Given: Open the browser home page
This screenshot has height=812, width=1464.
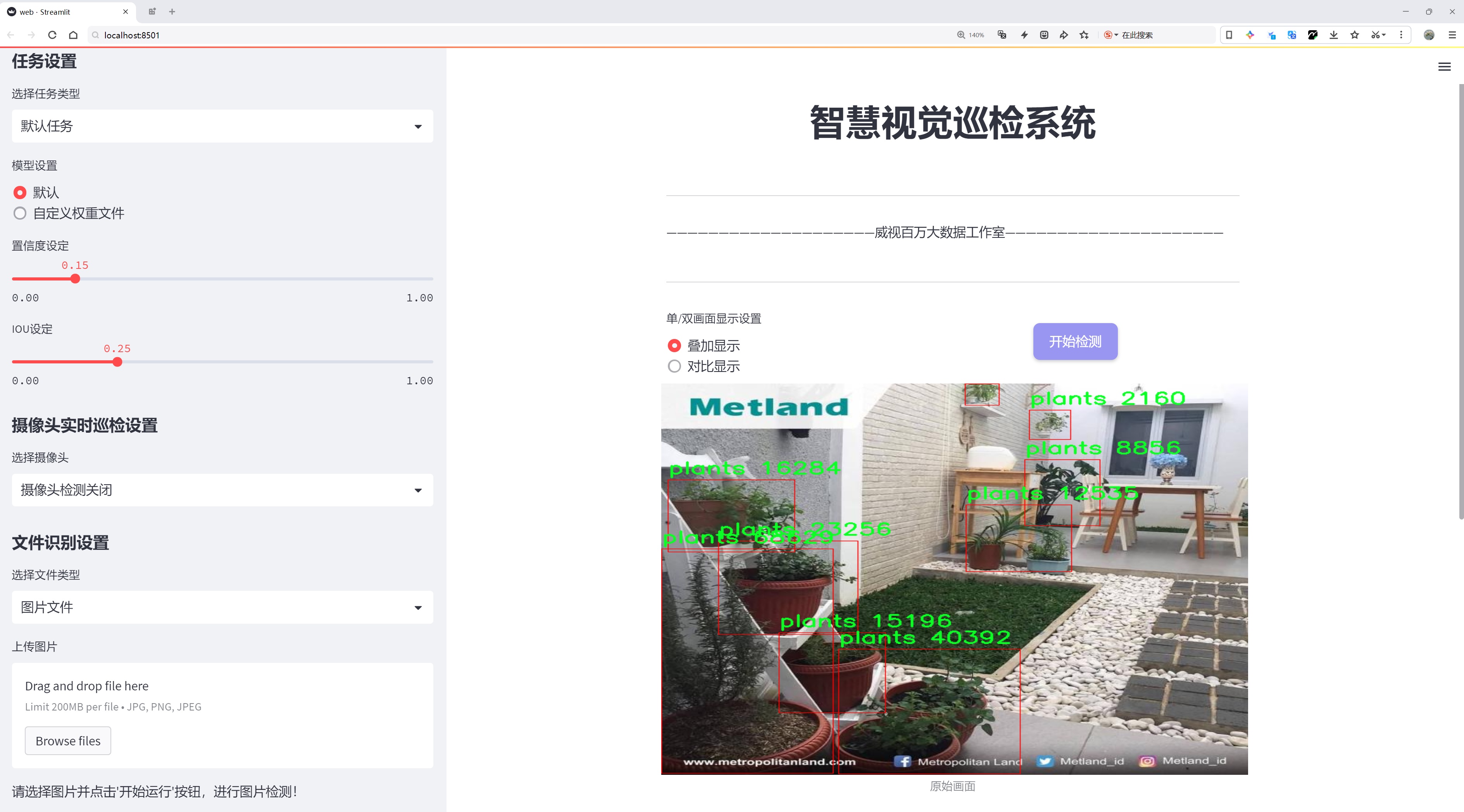Looking at the screenshot, I should [x=73, y=34].
